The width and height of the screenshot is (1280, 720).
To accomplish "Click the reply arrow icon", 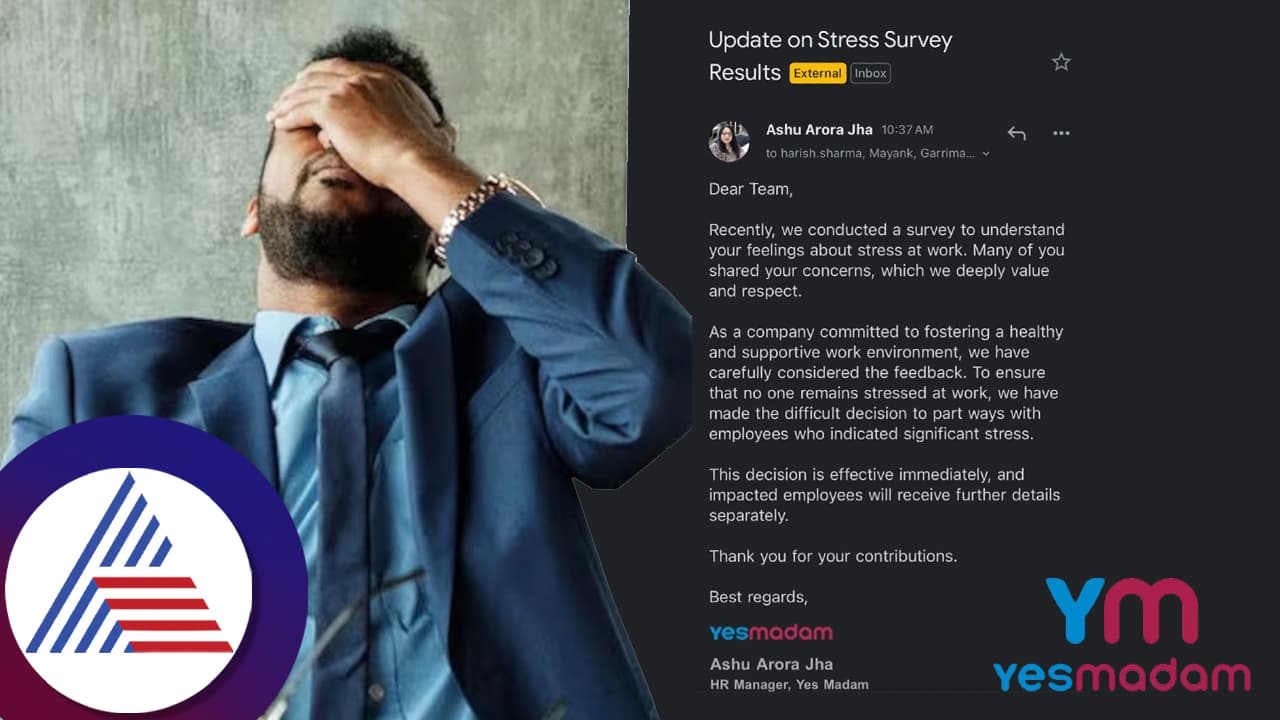I will (1016, 133).
